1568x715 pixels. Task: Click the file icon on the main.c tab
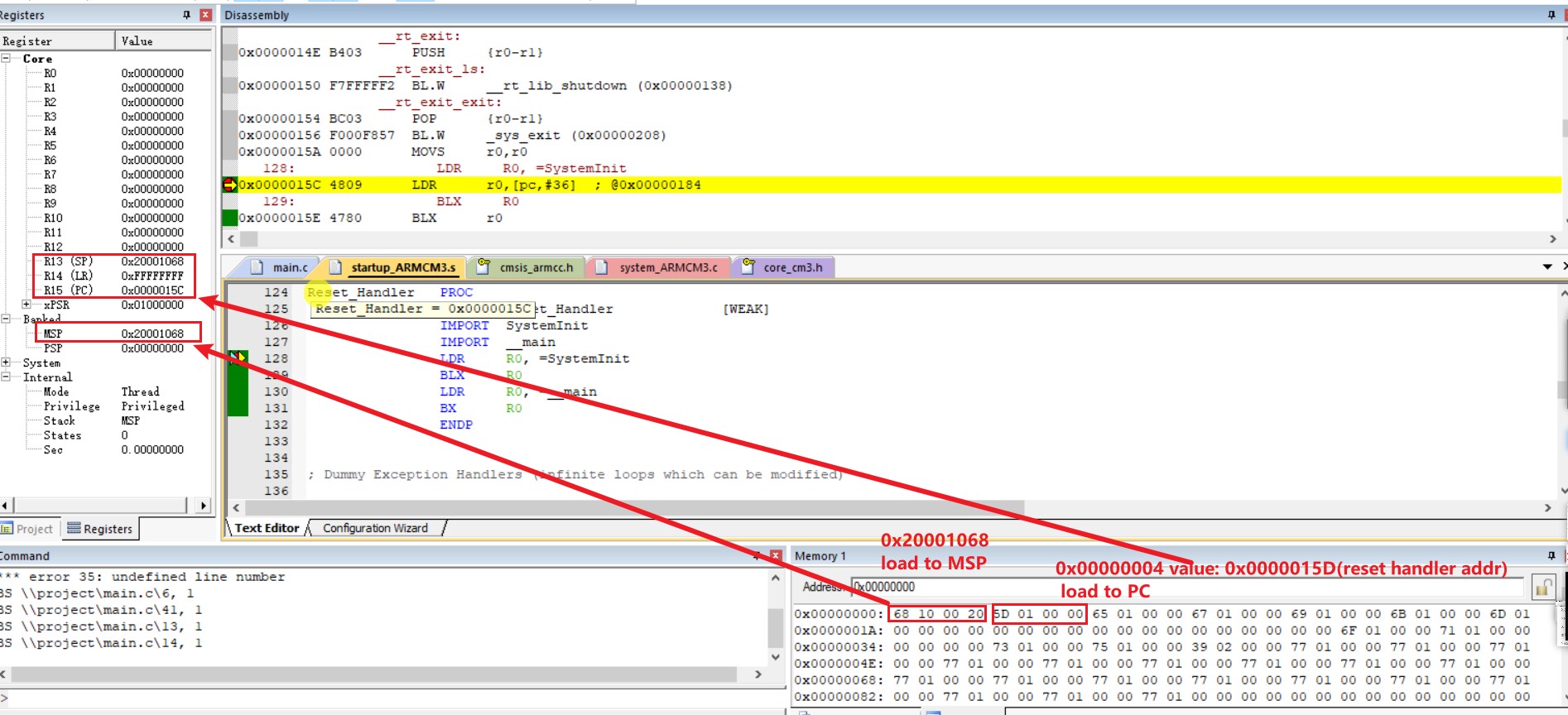257,267
